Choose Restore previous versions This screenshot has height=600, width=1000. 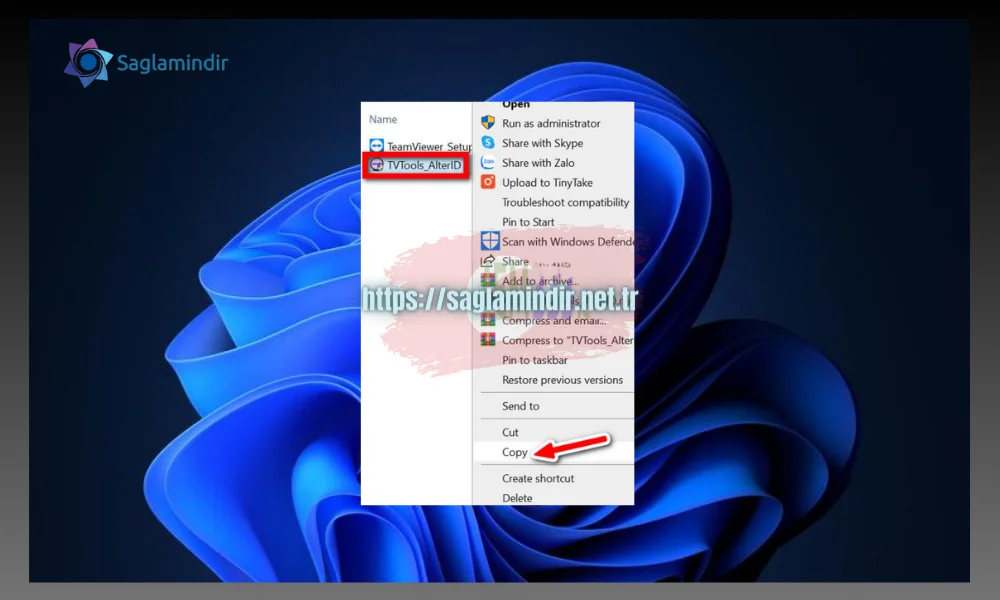pyautogui.click(x=562, y=379)
